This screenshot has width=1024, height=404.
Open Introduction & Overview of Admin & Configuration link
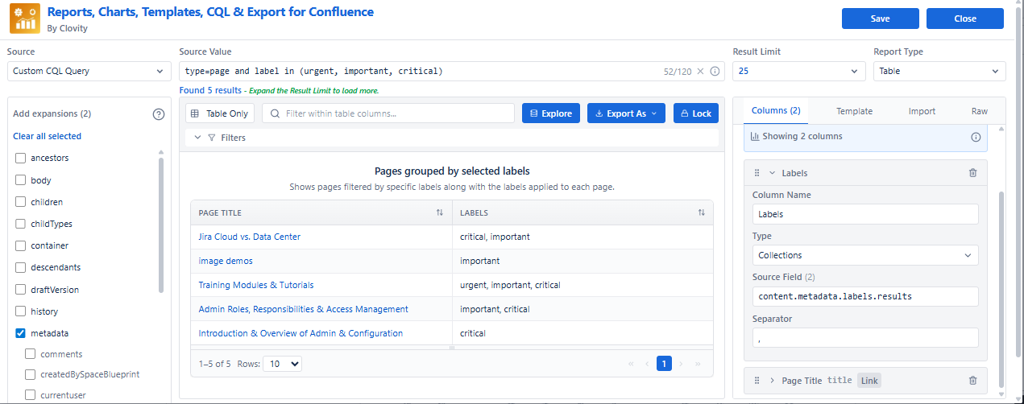tap(300, 333)
